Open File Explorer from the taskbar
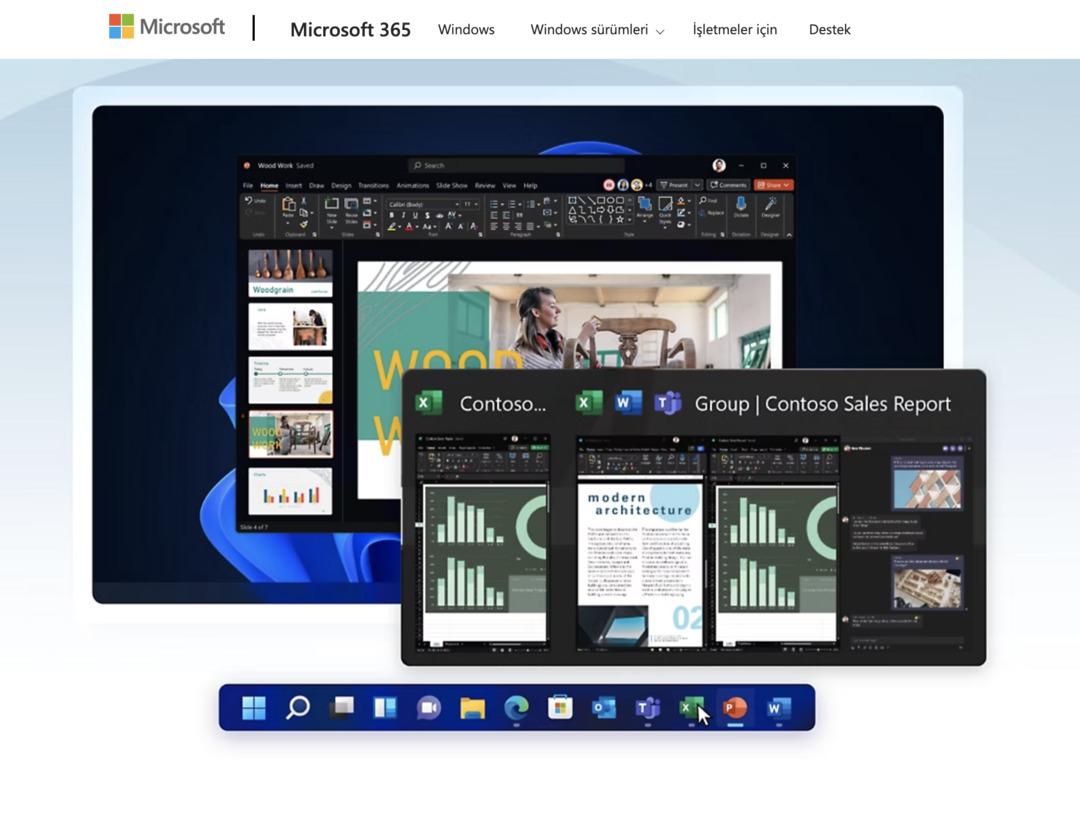 click(472, 708)
